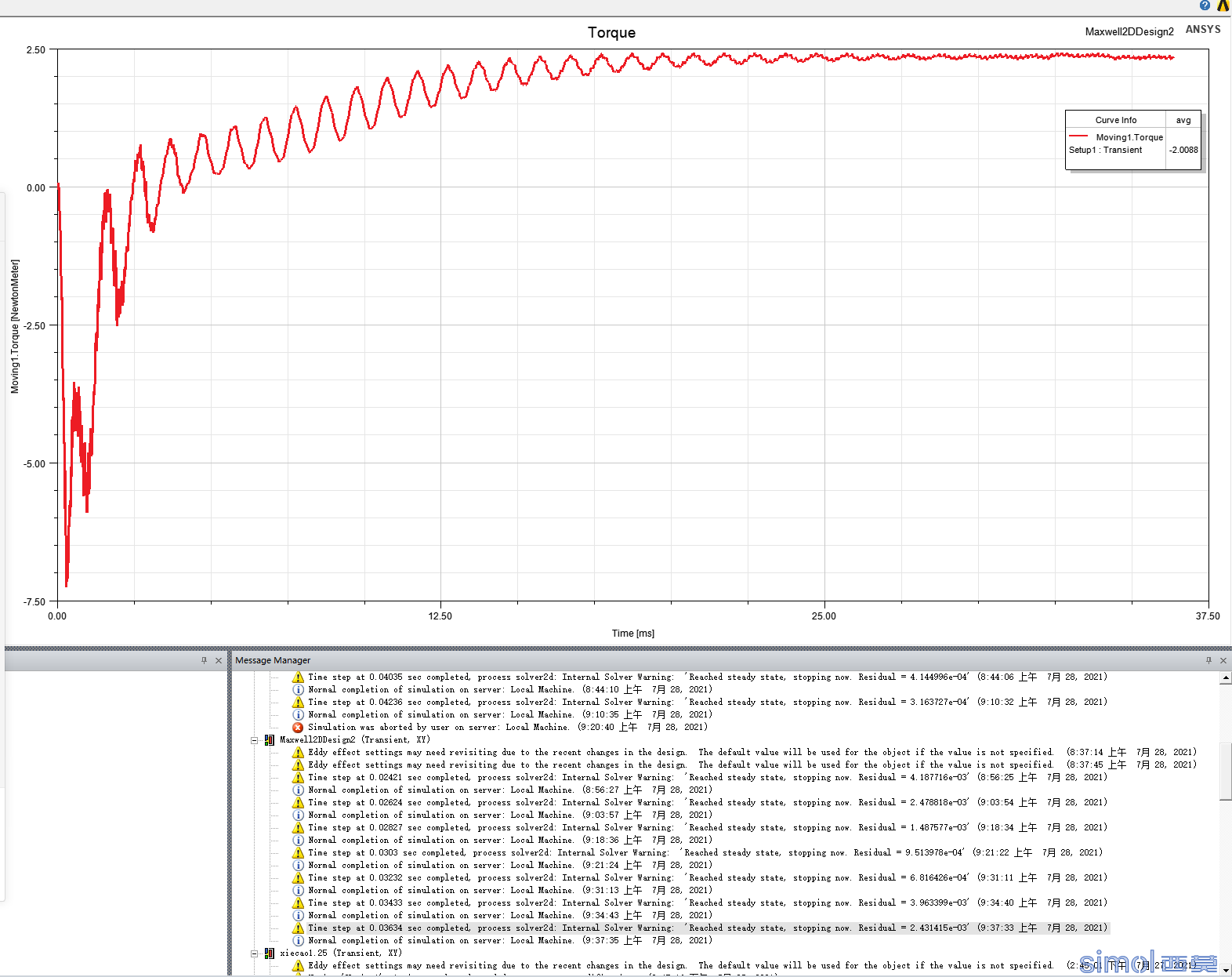Click the red line swatch in Curve Info legend

pyautogui.click(x=1078, y=136)
